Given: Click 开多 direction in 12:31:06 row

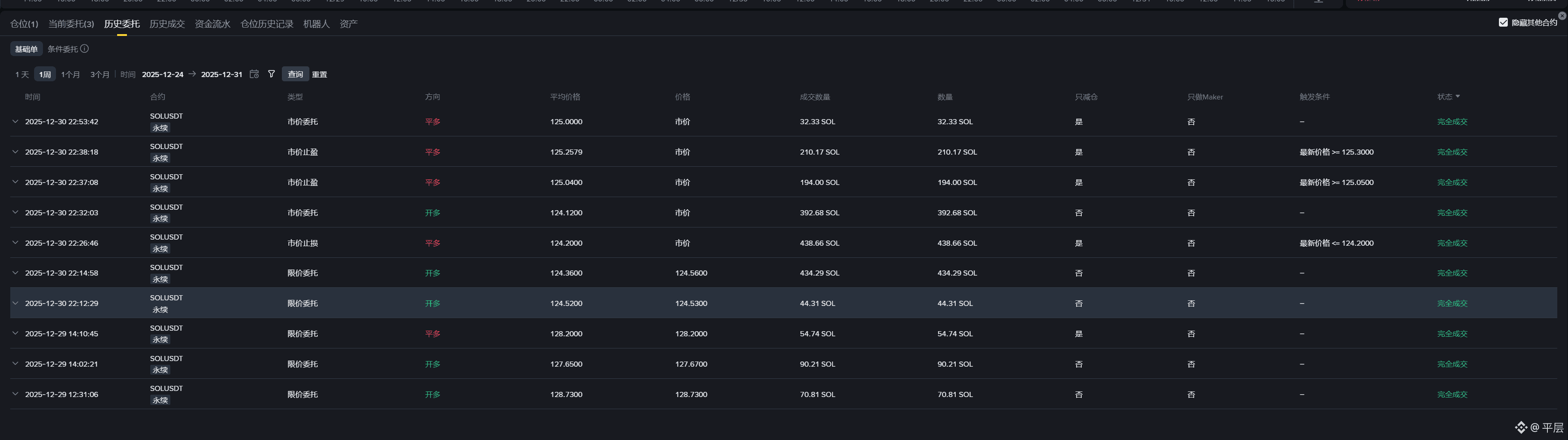Looking at the screenshot, I should click(432, 394).
